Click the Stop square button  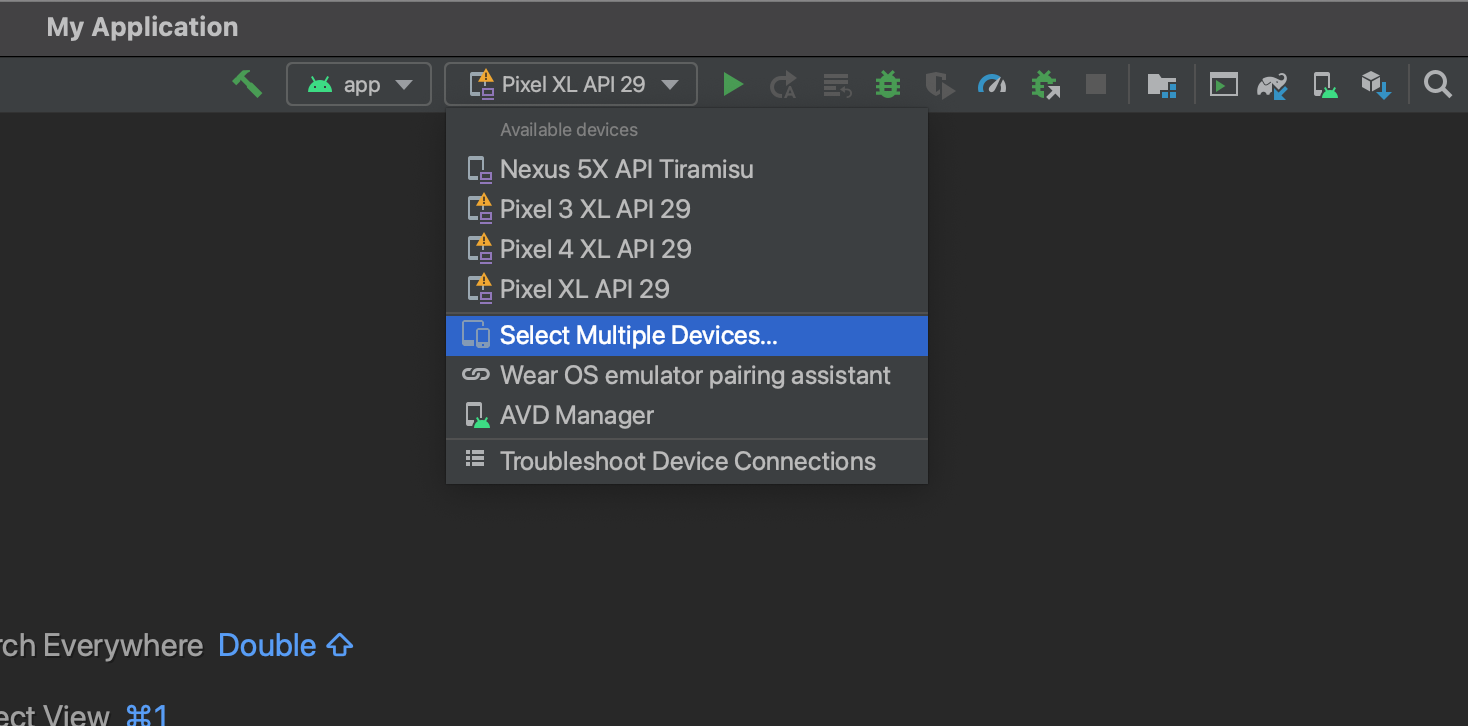click(1096, 85)
